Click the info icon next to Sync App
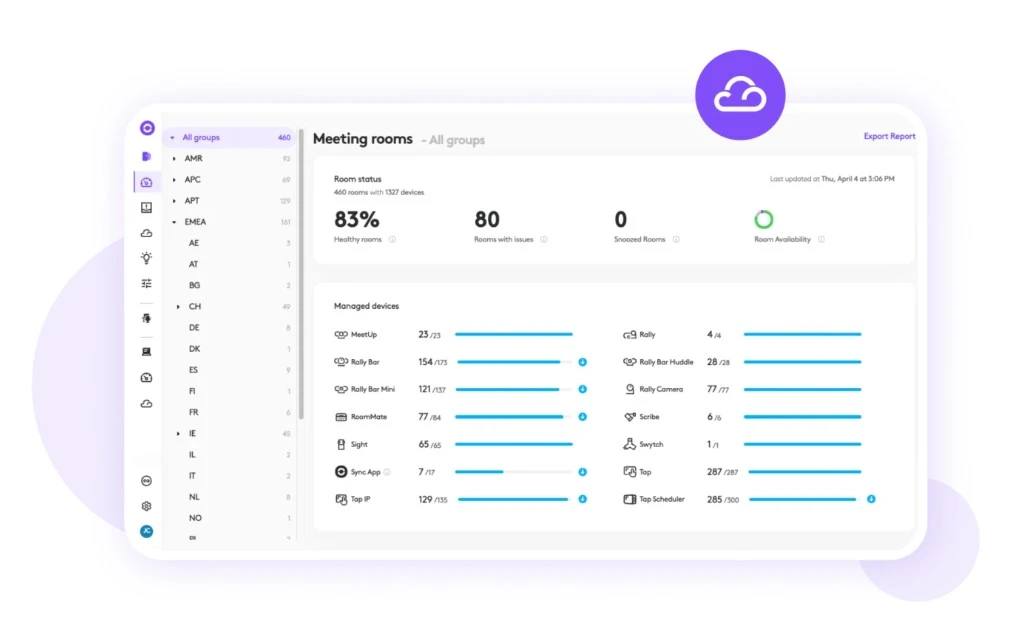 click(x=387, y=472)
